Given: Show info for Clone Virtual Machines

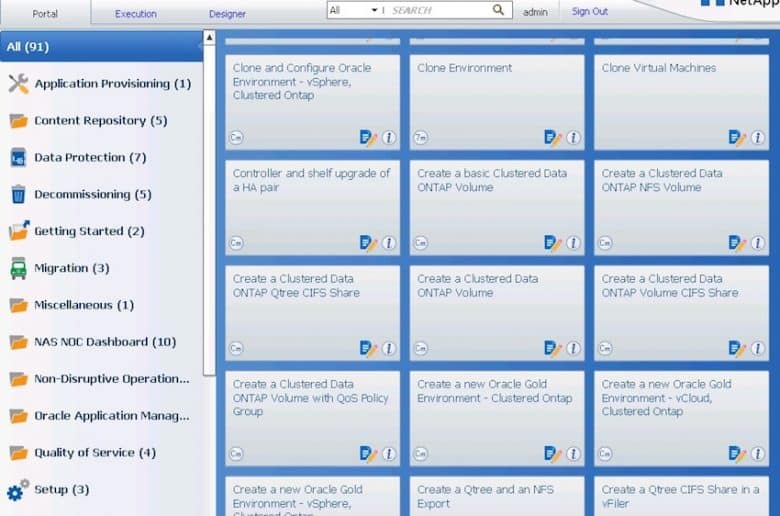Looking at the screenshot, I should tap(758, 137).
